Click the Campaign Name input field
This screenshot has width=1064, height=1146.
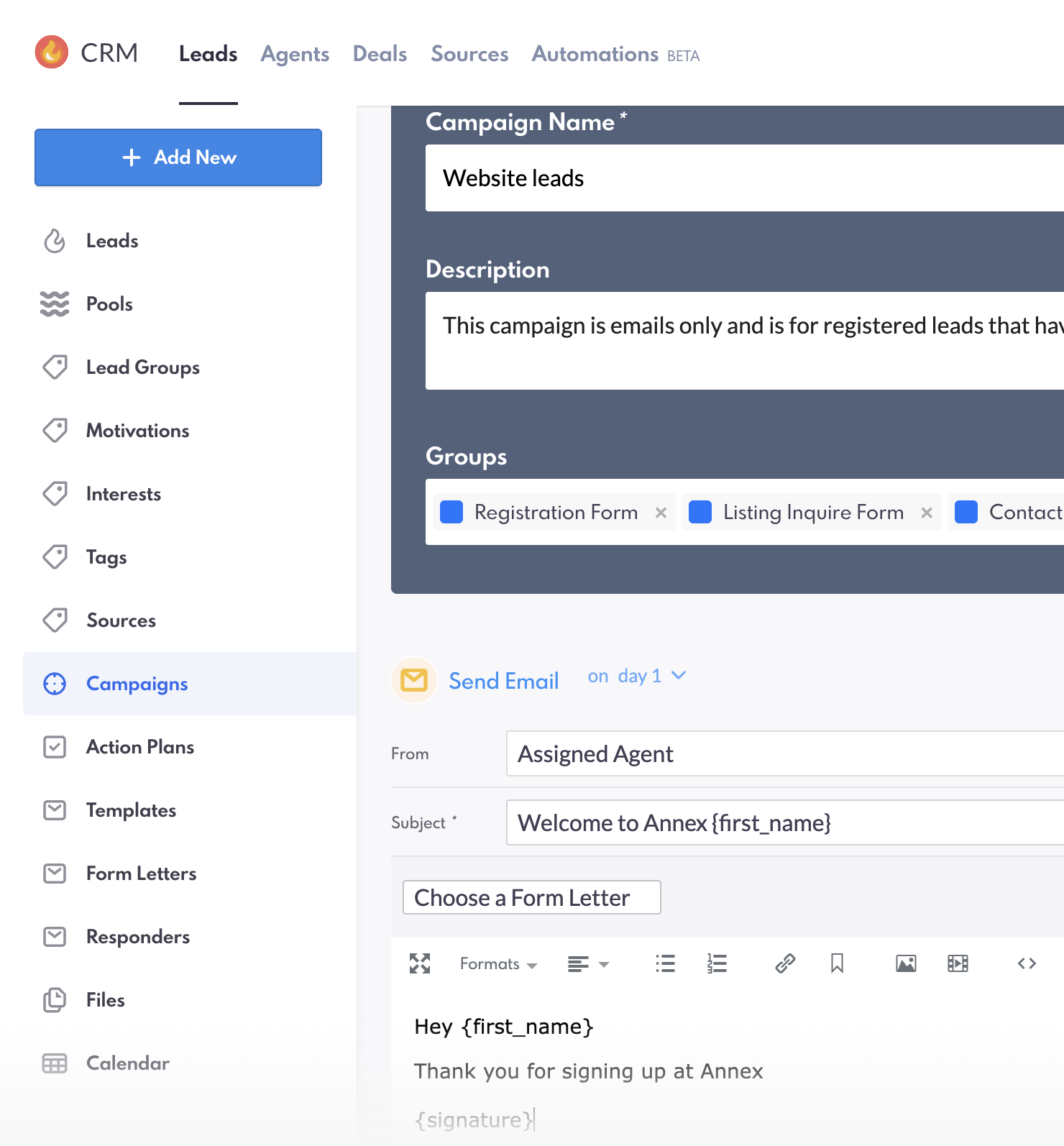pos(745,178)
